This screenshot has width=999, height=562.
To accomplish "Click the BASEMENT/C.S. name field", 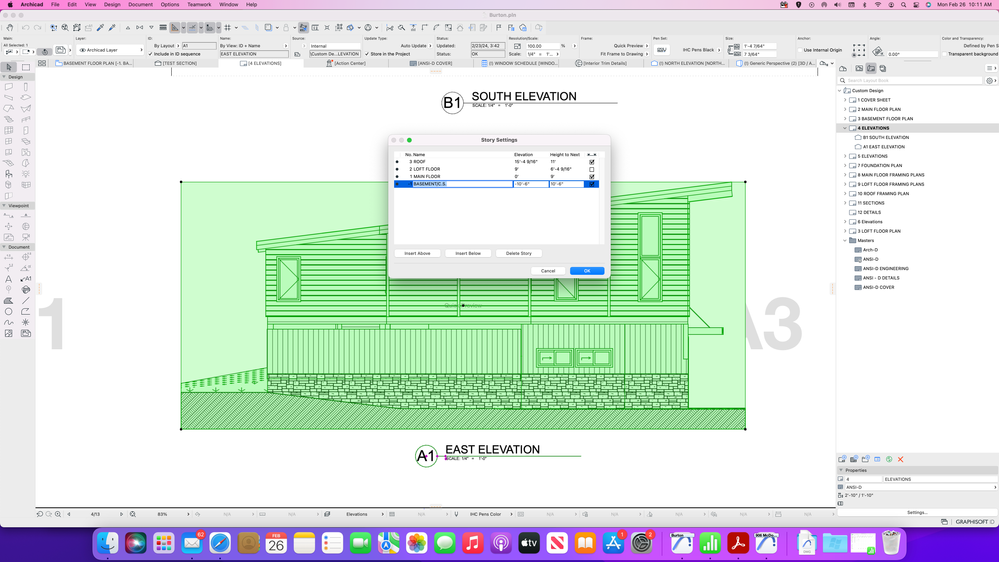I will [x=462, y=184].
